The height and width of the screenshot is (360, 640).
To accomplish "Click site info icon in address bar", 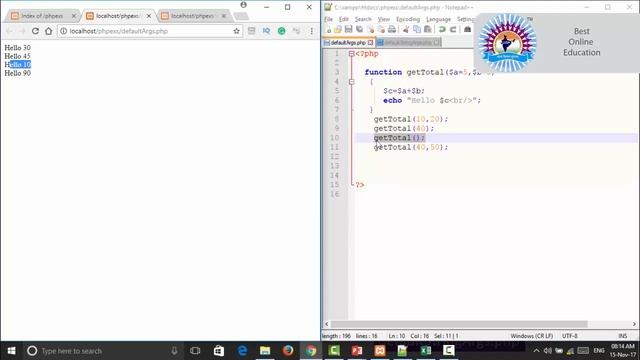I will pyautogui.click(x=64, y=31).
